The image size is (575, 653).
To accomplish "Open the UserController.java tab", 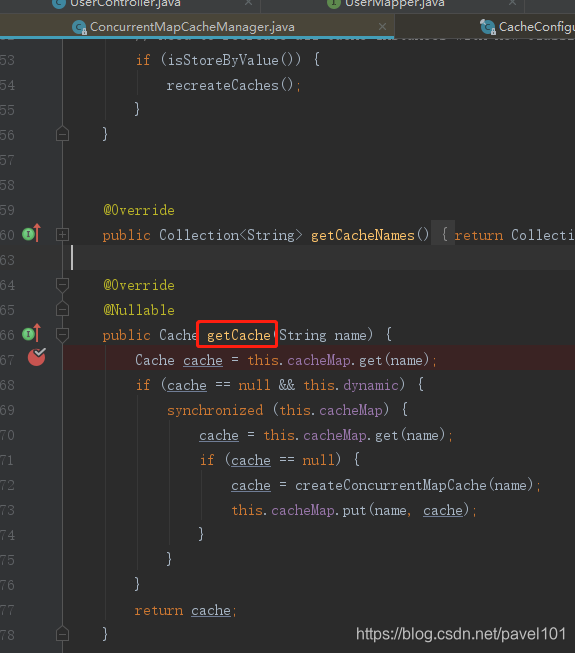I will tap(125, 3).
